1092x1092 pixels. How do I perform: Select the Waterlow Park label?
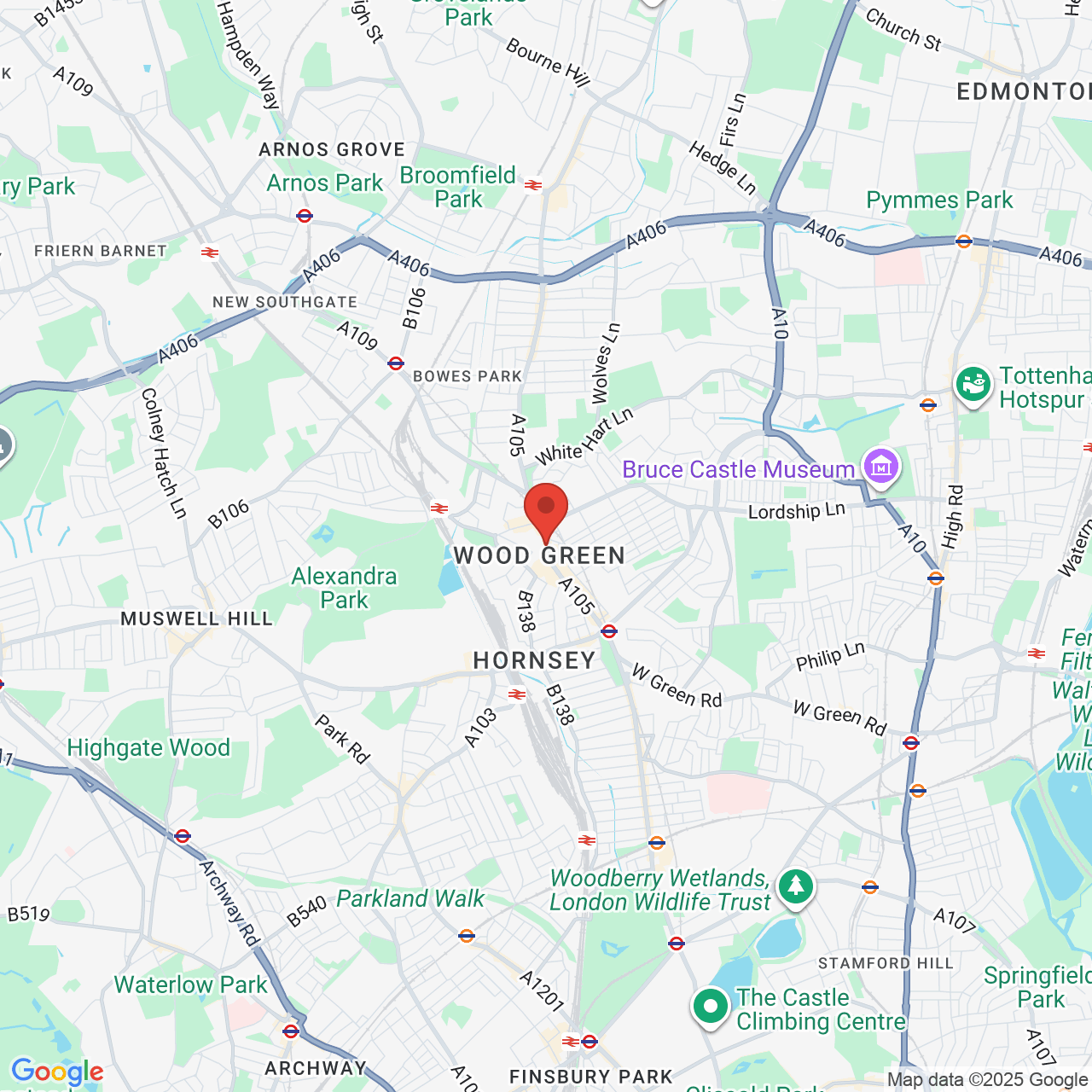(191, 985)
